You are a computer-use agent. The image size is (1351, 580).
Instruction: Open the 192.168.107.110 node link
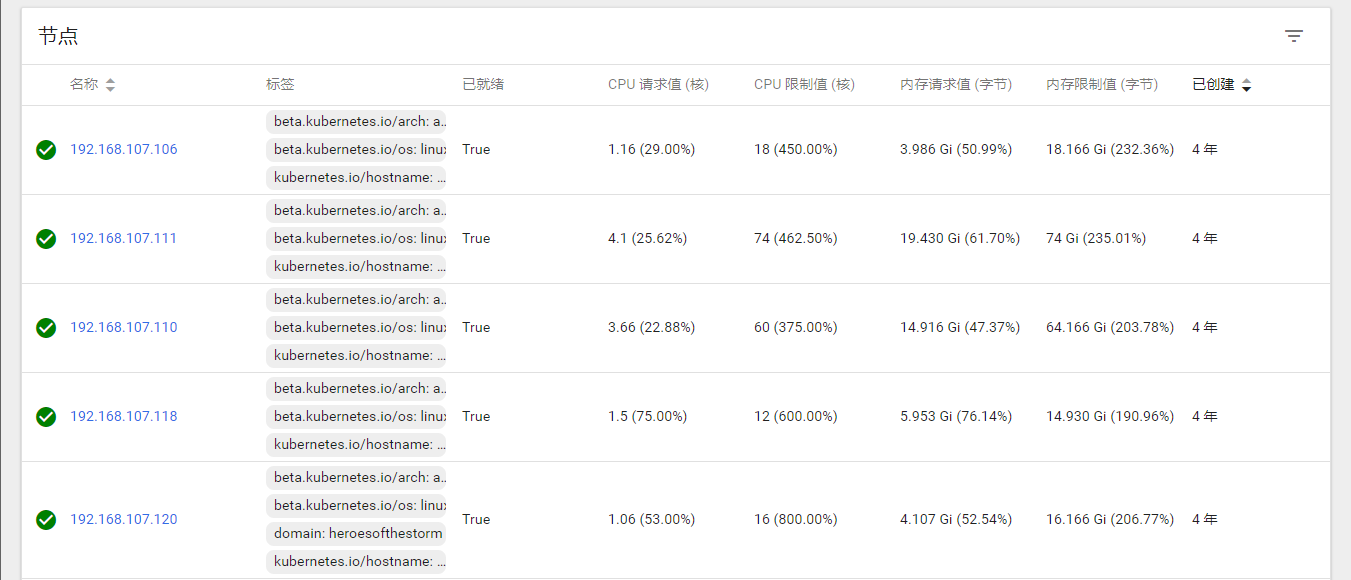coord(123,328)
